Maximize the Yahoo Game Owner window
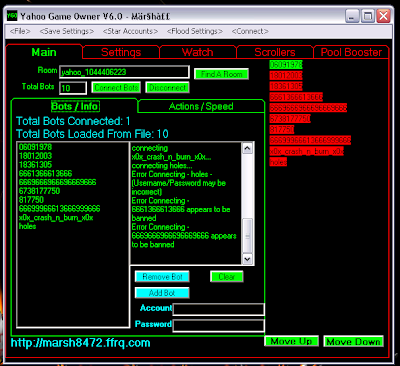400x366 pixels. (x=368, y=16)
